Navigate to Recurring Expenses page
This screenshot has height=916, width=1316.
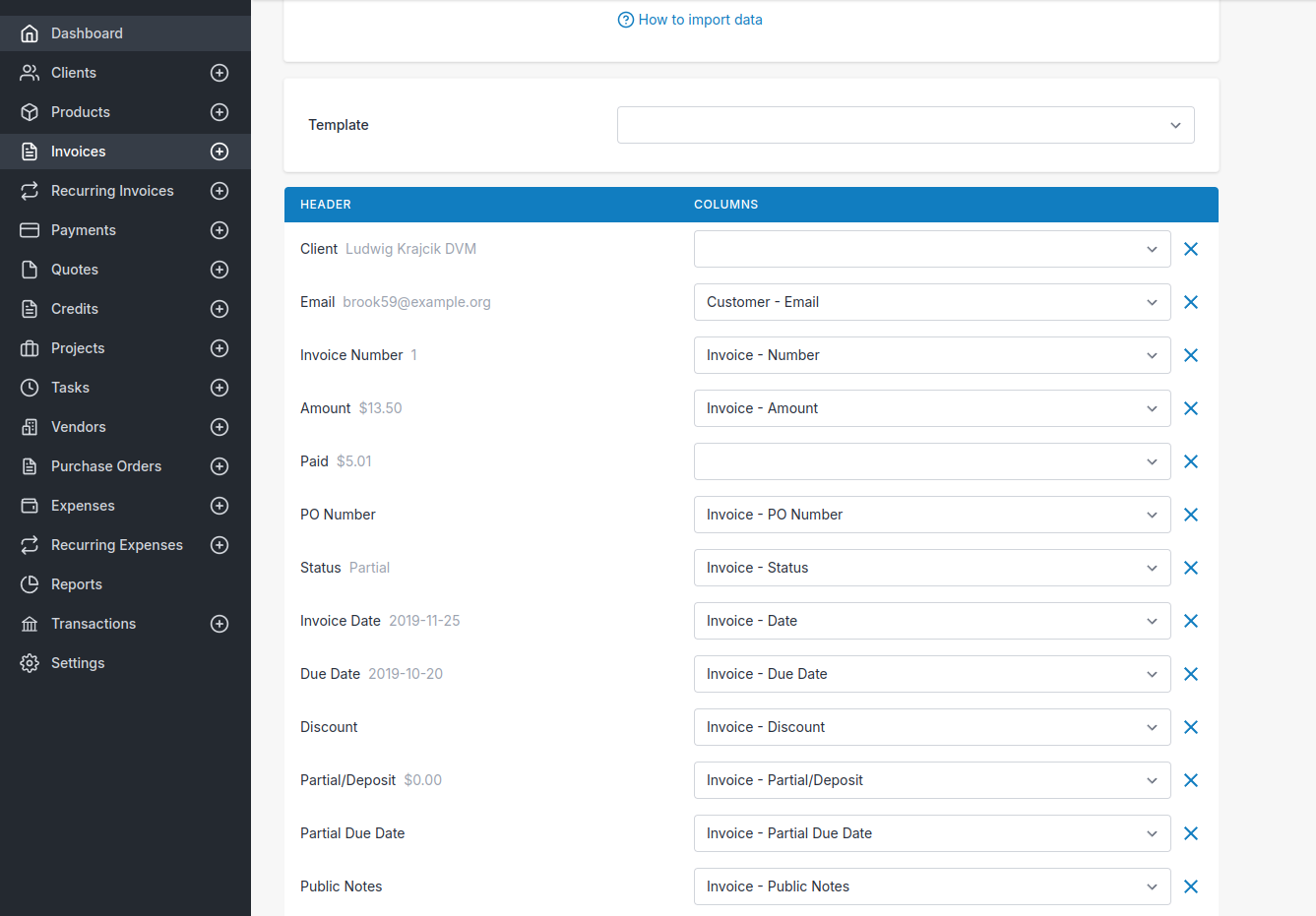(116, 545)
